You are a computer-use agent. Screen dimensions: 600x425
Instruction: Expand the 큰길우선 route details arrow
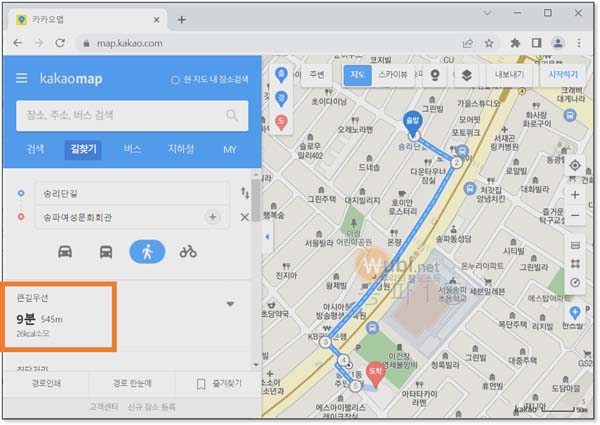(x=230, y=304)
